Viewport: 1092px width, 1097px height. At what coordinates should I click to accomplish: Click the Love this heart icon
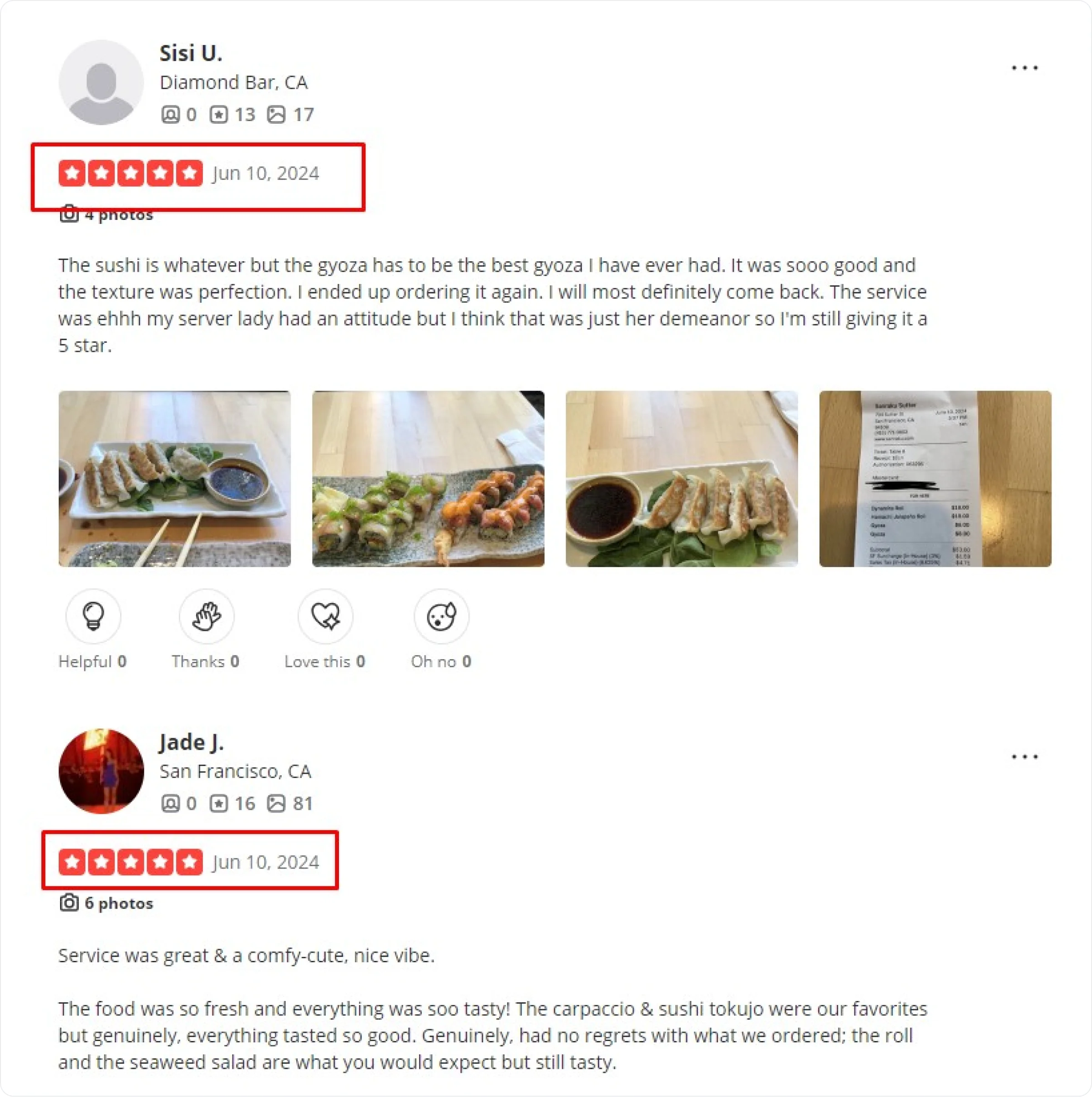click(325, 616)
